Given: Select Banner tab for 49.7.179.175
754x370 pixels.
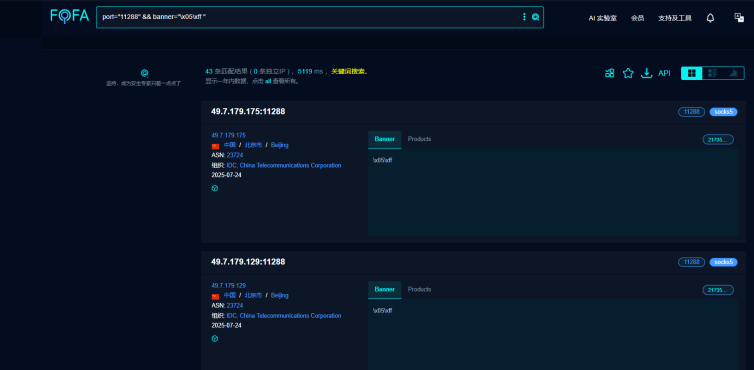Looking at the screenshot, I should pyautogui.click(x=385, y=139).
